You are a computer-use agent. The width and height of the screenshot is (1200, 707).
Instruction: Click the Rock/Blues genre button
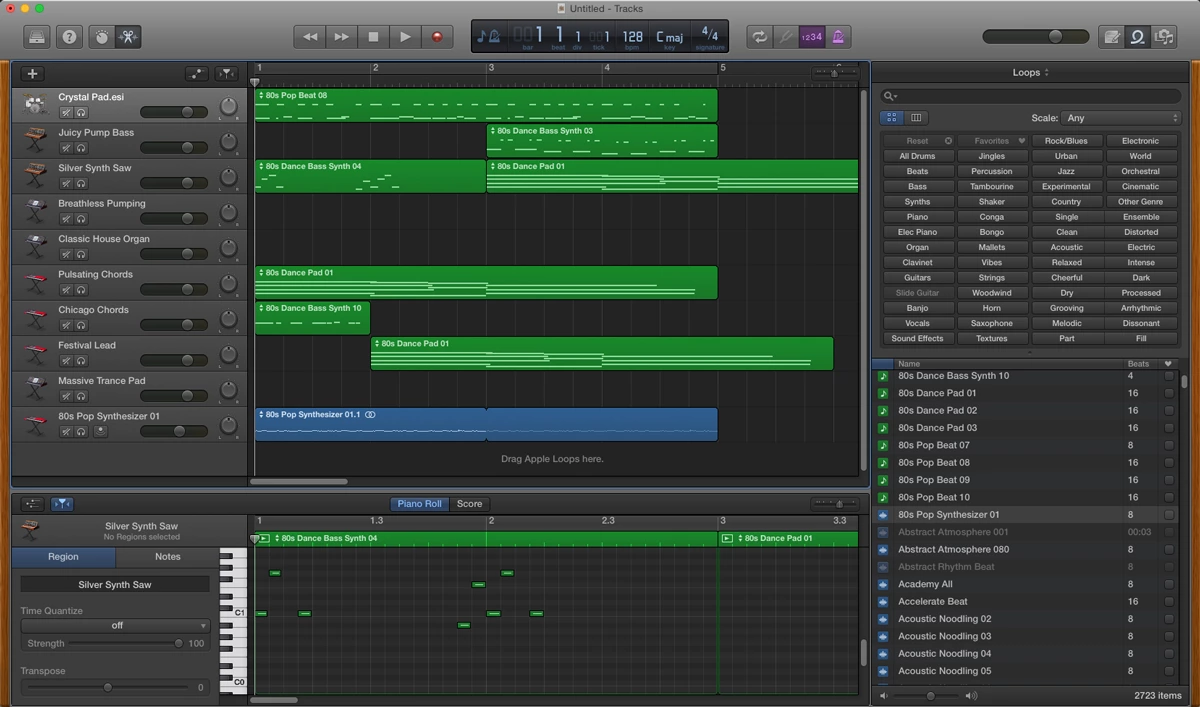[x=1066, y=141]
